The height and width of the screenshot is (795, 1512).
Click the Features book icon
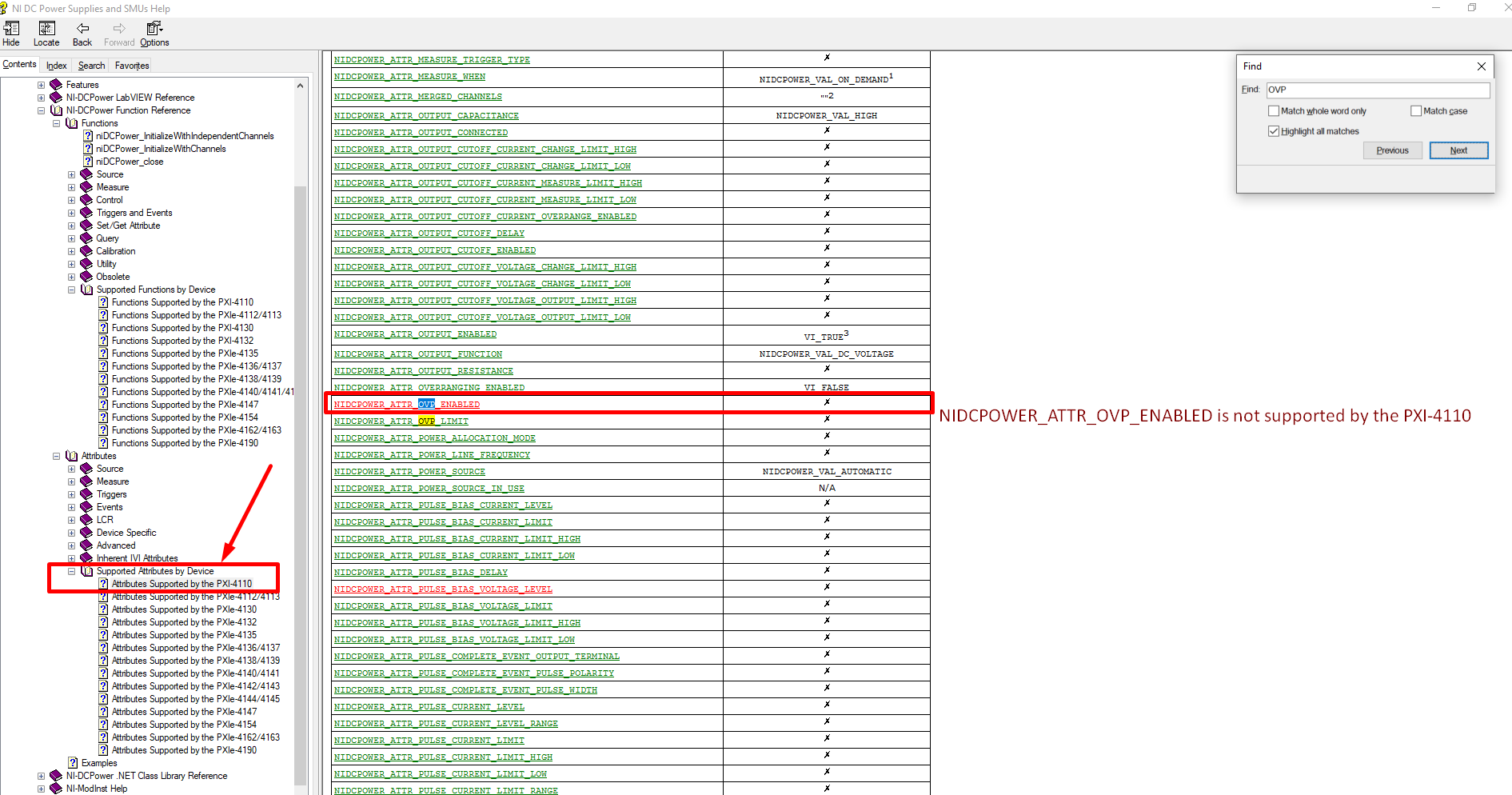[x=56, y=85]
